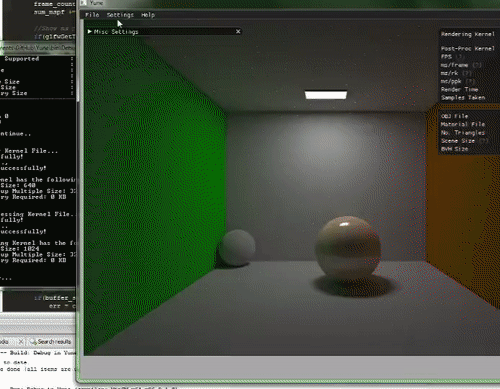Click the (?) help marker beside ms/ppk
This screenshot has width=500, height=389.
click(470, 81)
